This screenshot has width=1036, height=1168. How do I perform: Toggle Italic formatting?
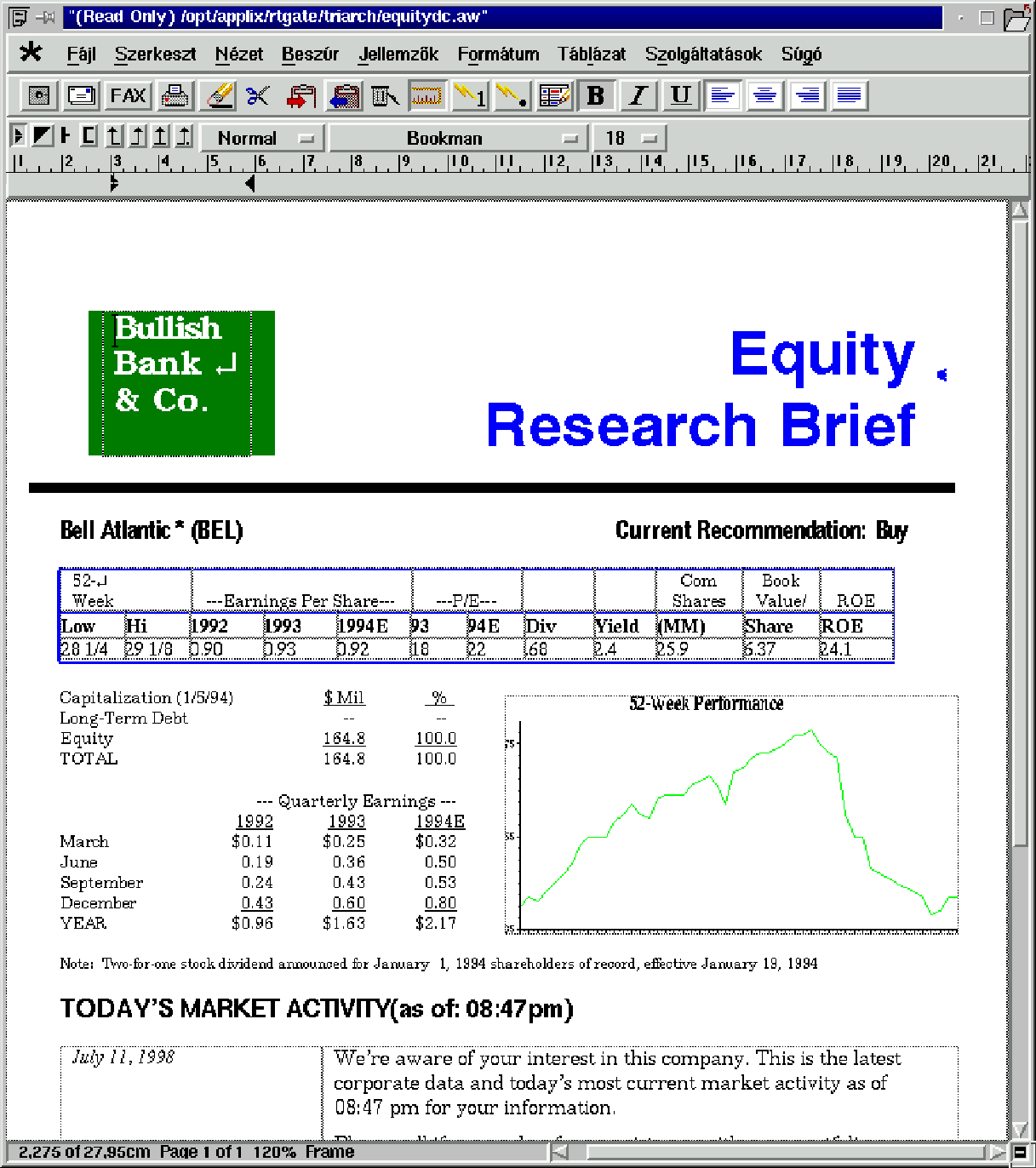tap(638, 95)
